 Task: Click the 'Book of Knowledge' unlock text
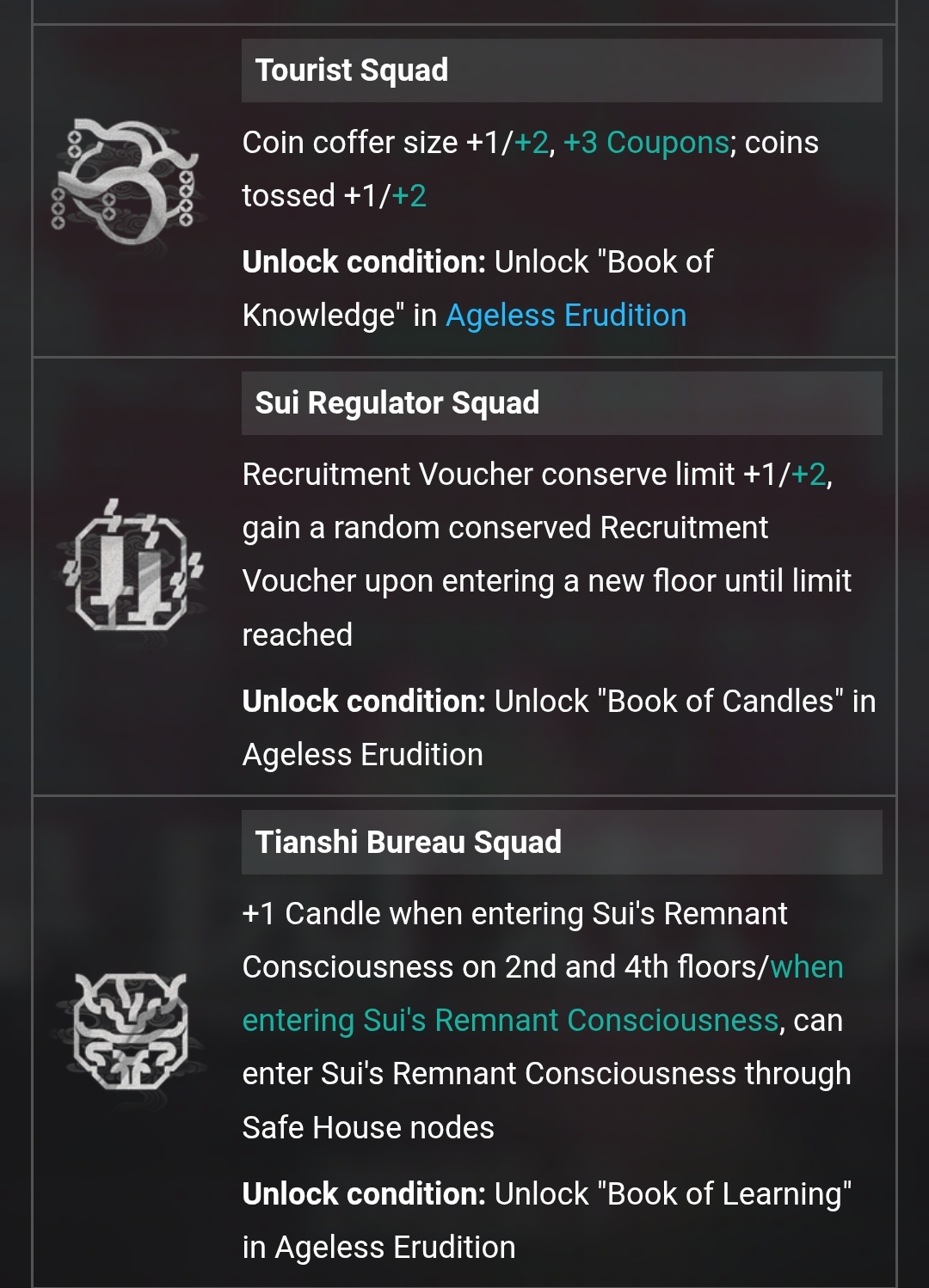[477, 289]
